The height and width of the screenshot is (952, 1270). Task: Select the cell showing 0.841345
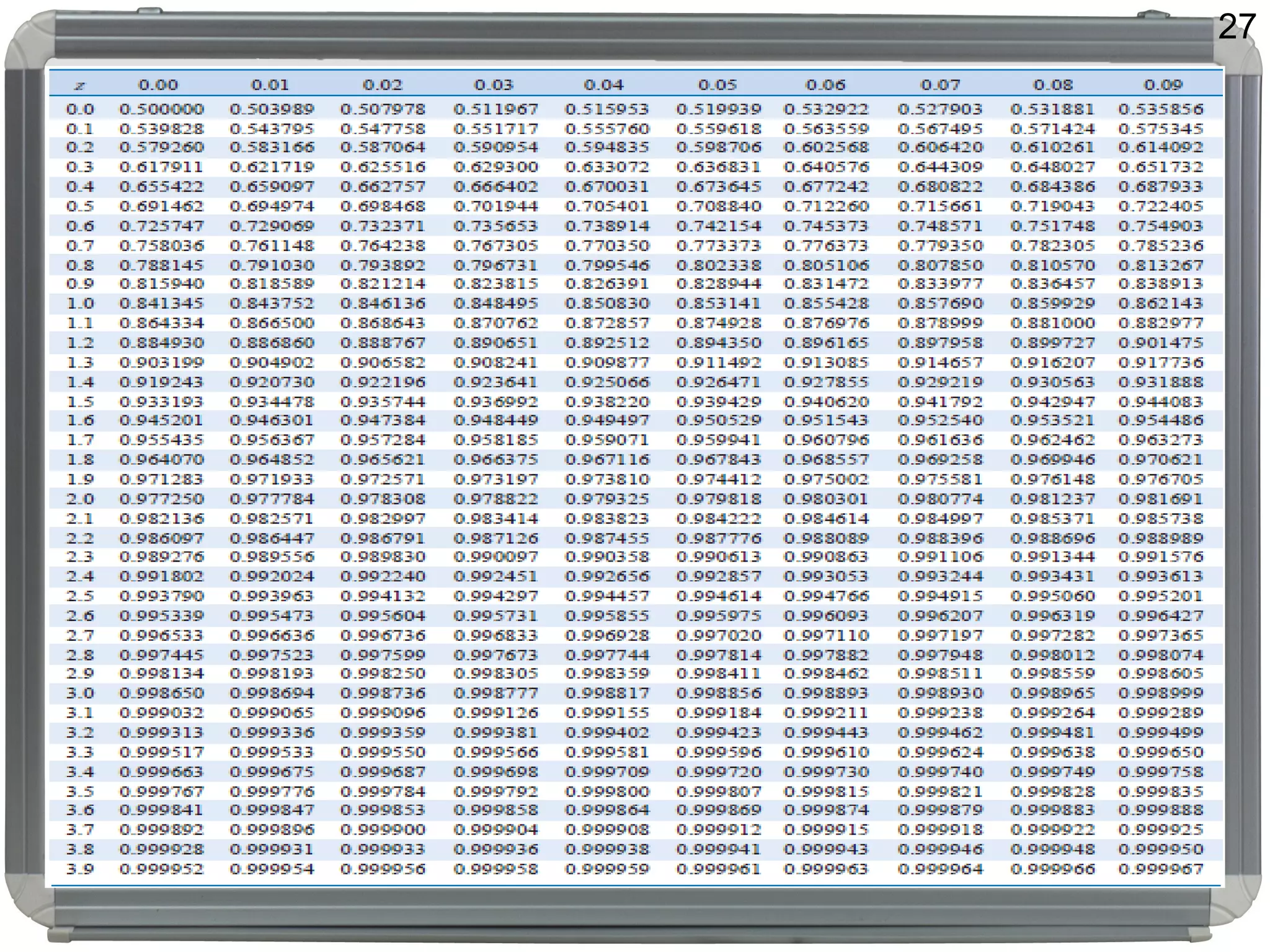click(162, 304)
